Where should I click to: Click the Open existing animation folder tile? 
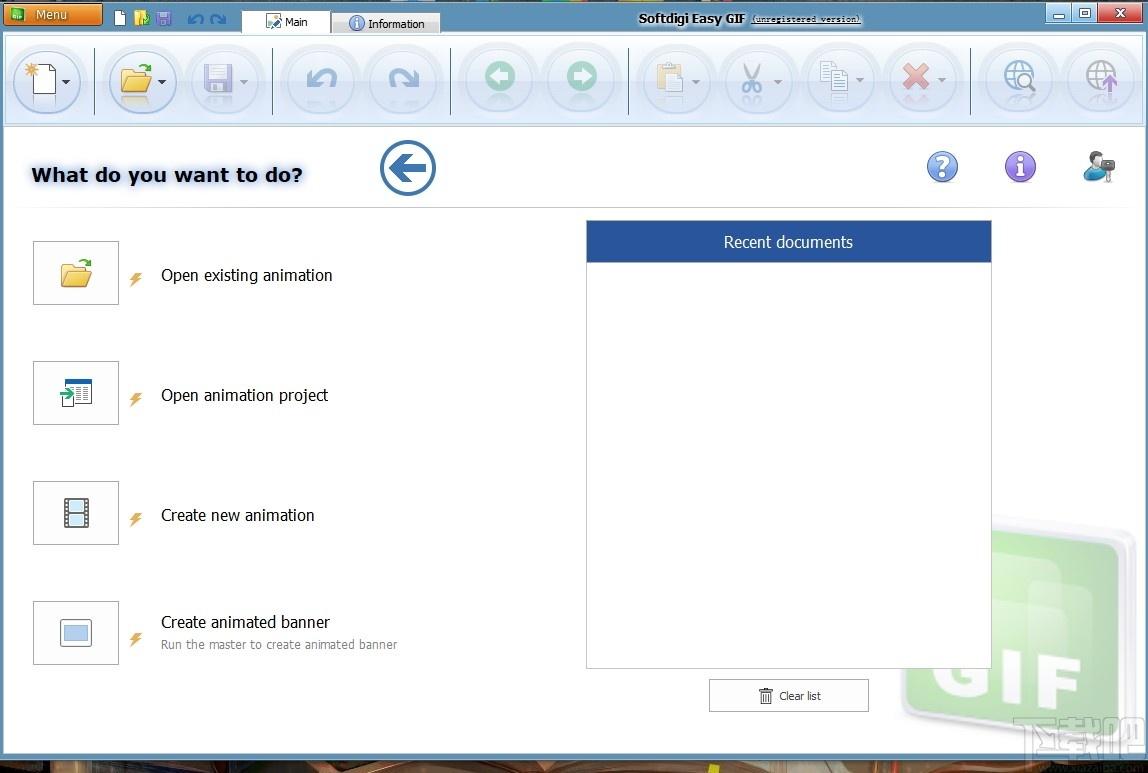pyautogui.click(x=76, y=273)
